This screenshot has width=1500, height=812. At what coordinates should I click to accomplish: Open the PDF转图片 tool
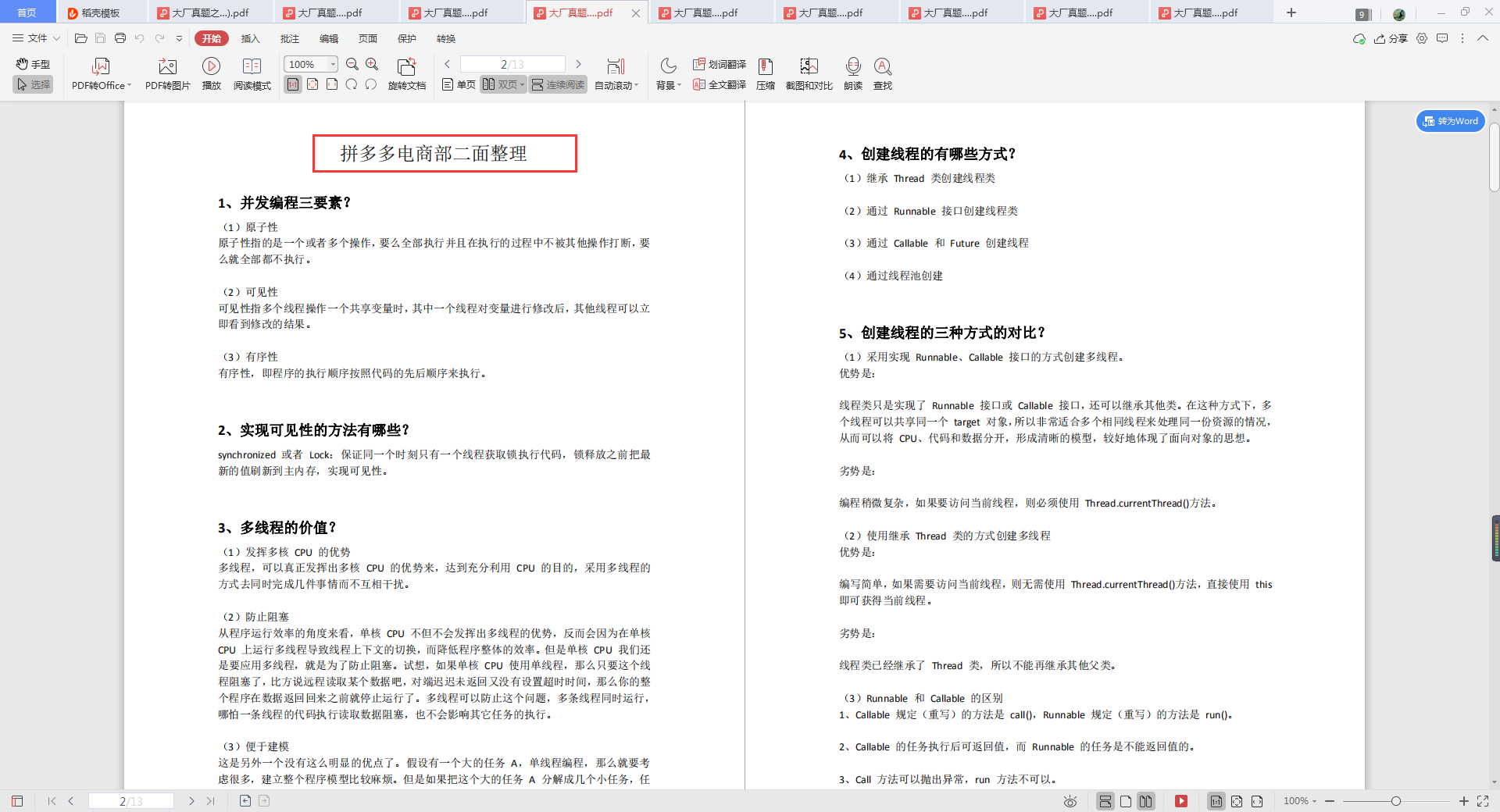(166, 73)
